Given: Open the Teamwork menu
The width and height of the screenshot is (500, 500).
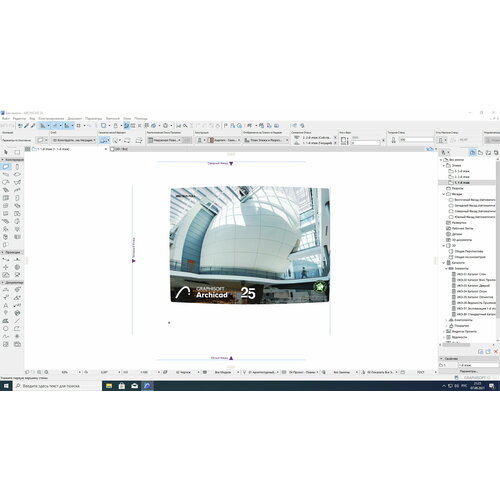Looking at the screenshot, I should pyautogui.click(x=113, y=118).
